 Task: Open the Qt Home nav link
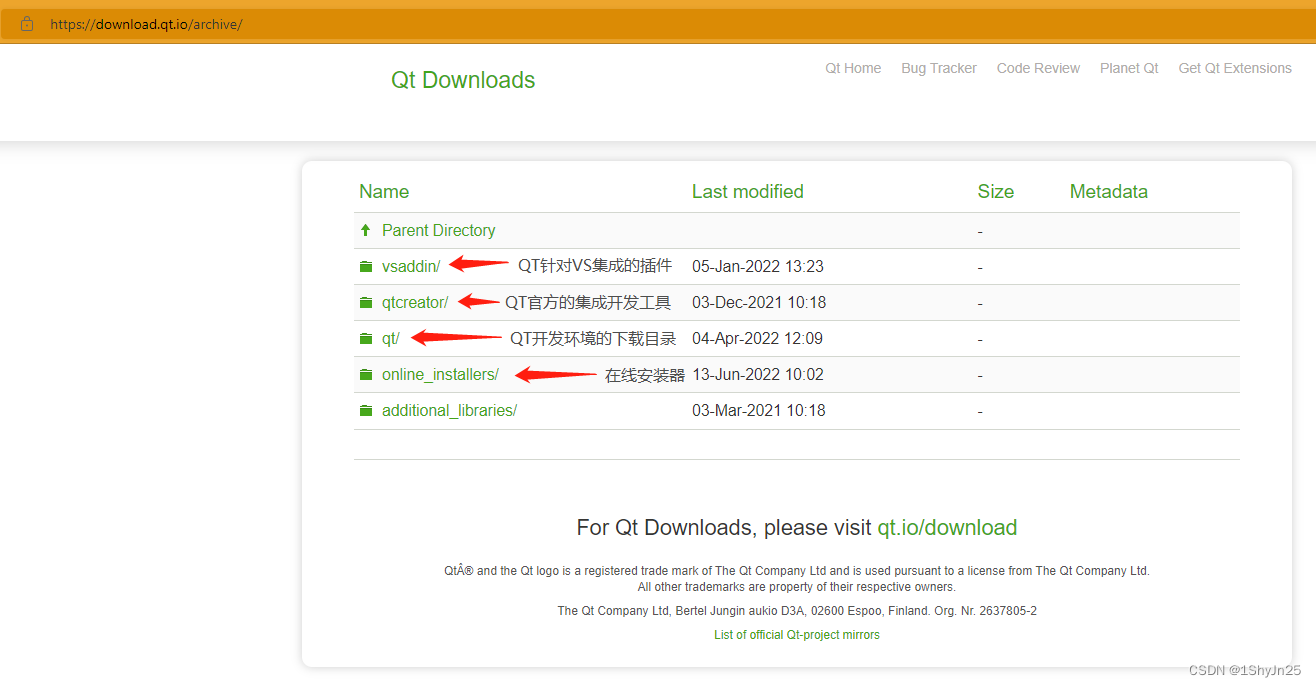[x=853, y=68]
